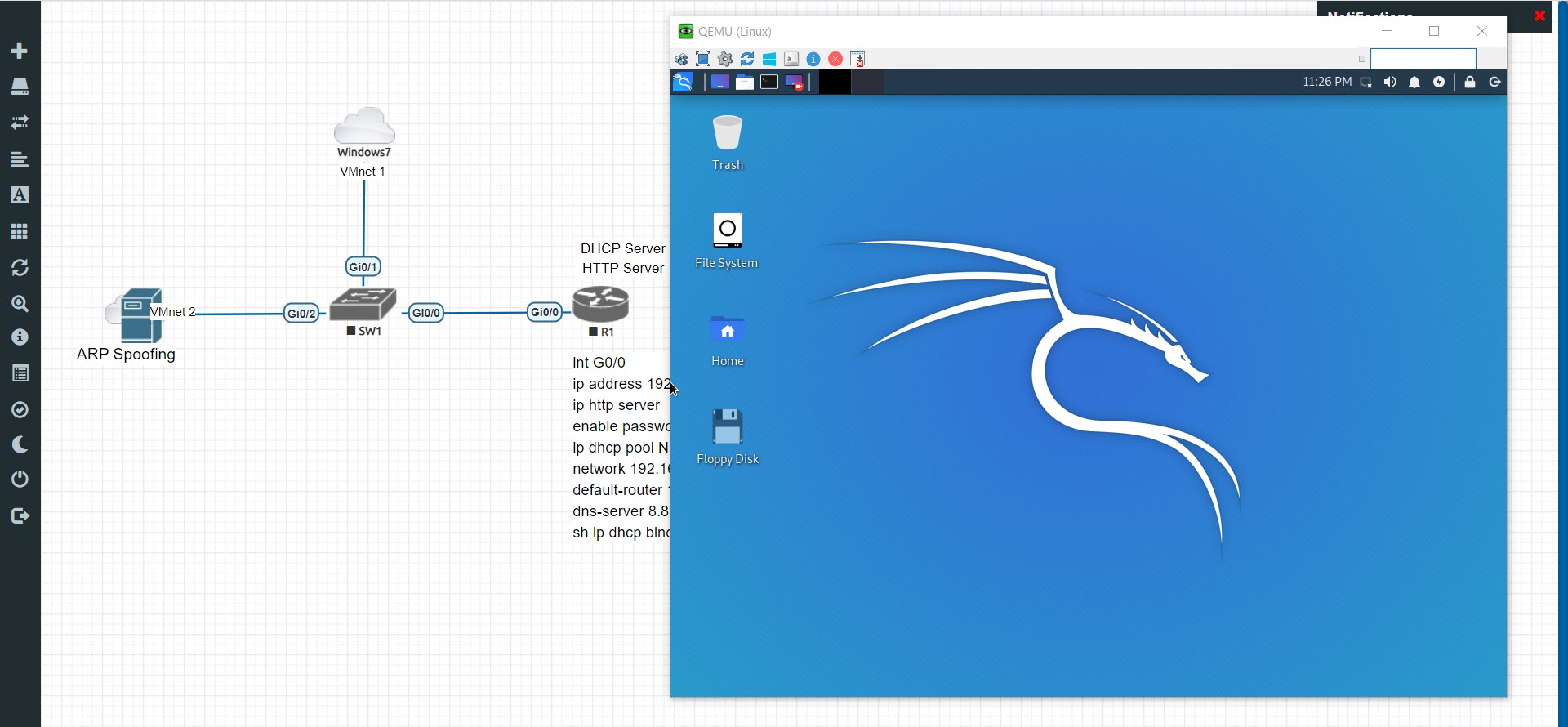The width and height of the screenshot is (1568, 727).
Task: Click the checkmark circle icon in sidebar
Action: (20, 409)
